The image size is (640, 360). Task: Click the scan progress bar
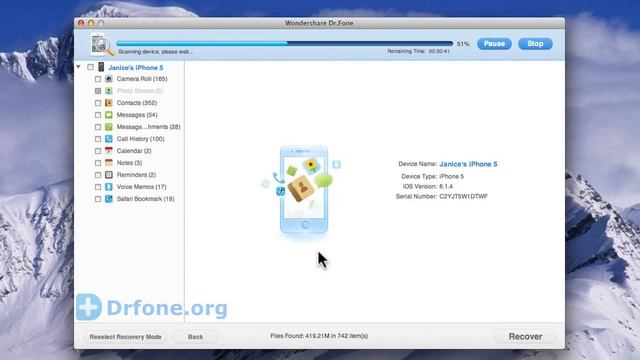tap(284, 43)
